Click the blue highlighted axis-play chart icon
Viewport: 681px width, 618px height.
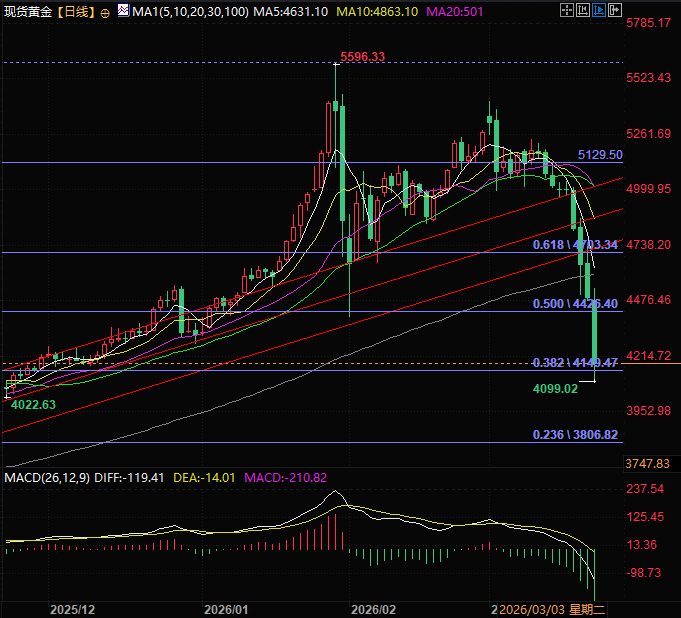[599, 10]
